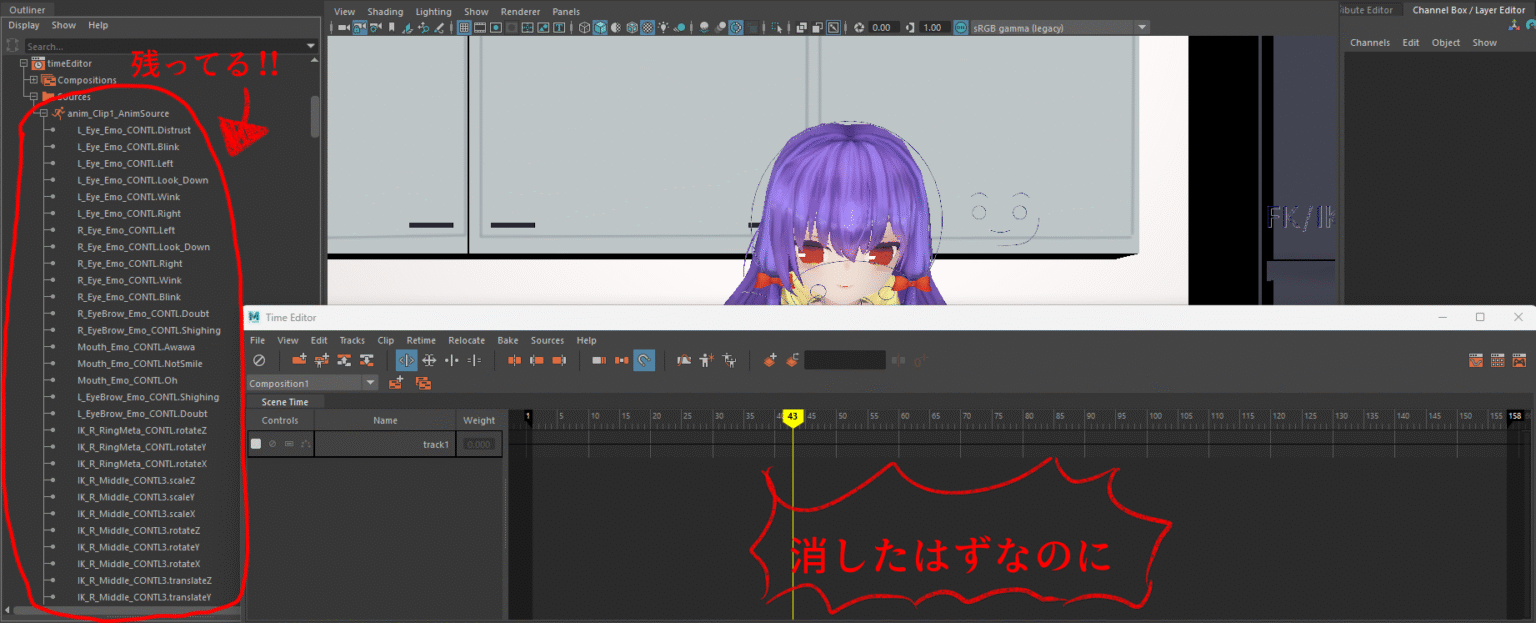The image size is (1536, 623).
Task: Open the Composition1 dropdown in Time Editor
Action: coord(369,382)
